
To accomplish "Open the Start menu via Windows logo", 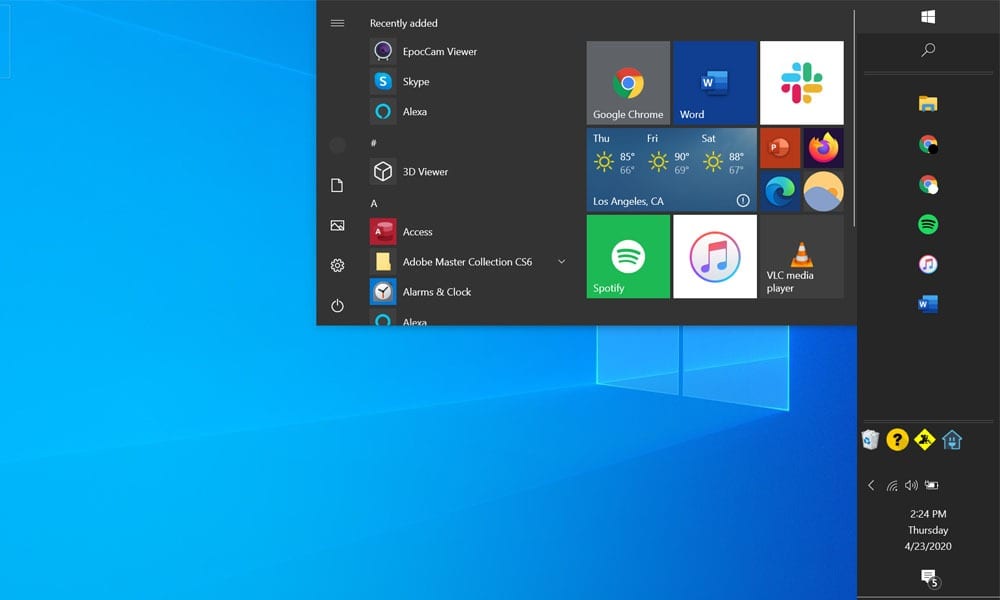I will point(928,16).
